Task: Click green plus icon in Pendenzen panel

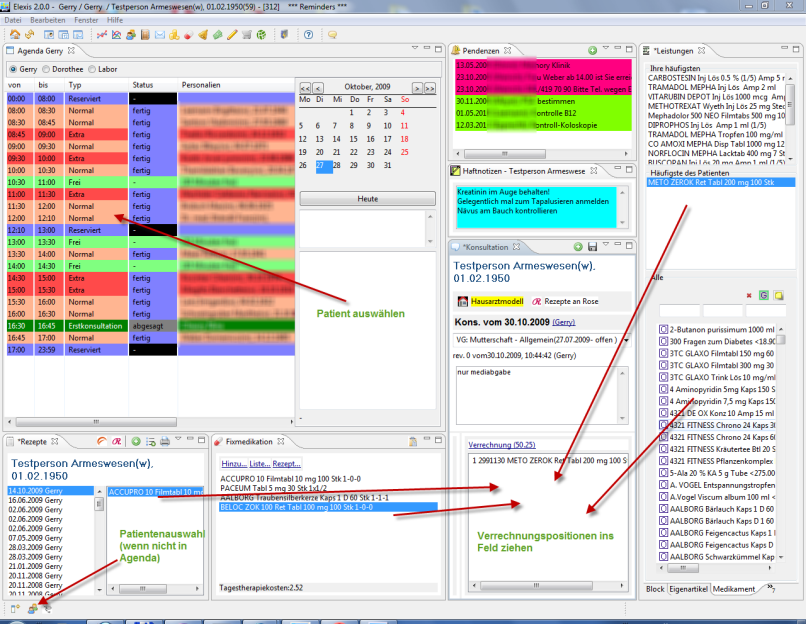Action: pos(593,50)
